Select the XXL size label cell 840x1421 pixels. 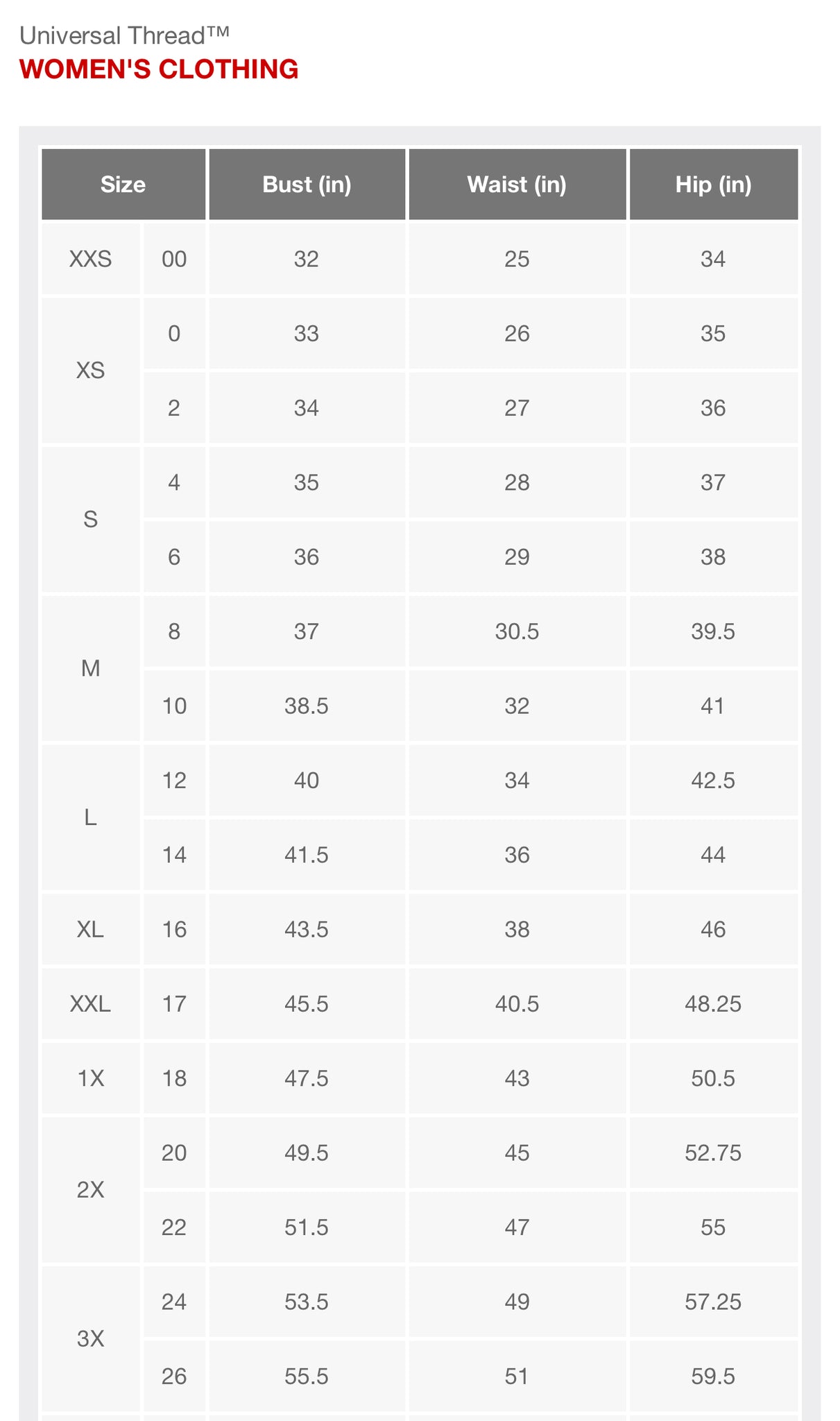(x=90, y=1004)
